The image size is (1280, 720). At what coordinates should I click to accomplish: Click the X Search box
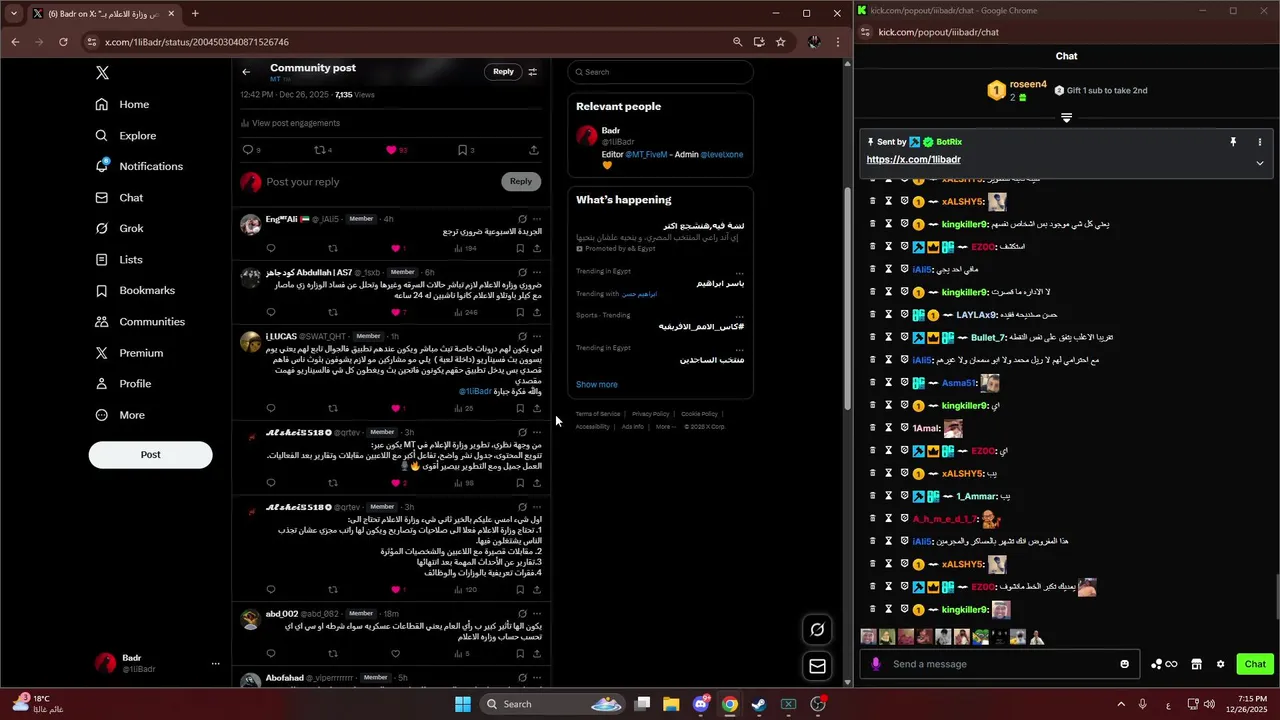(660, 72)
